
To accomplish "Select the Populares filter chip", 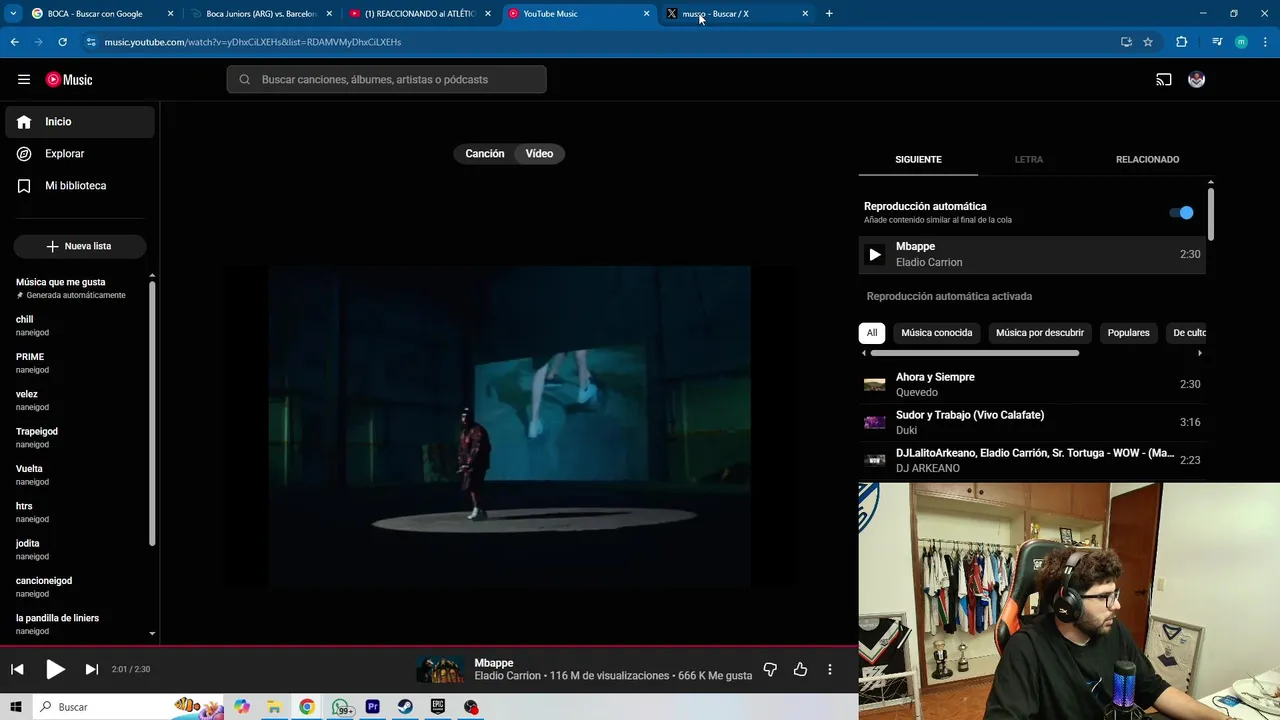I will 1128,333.
